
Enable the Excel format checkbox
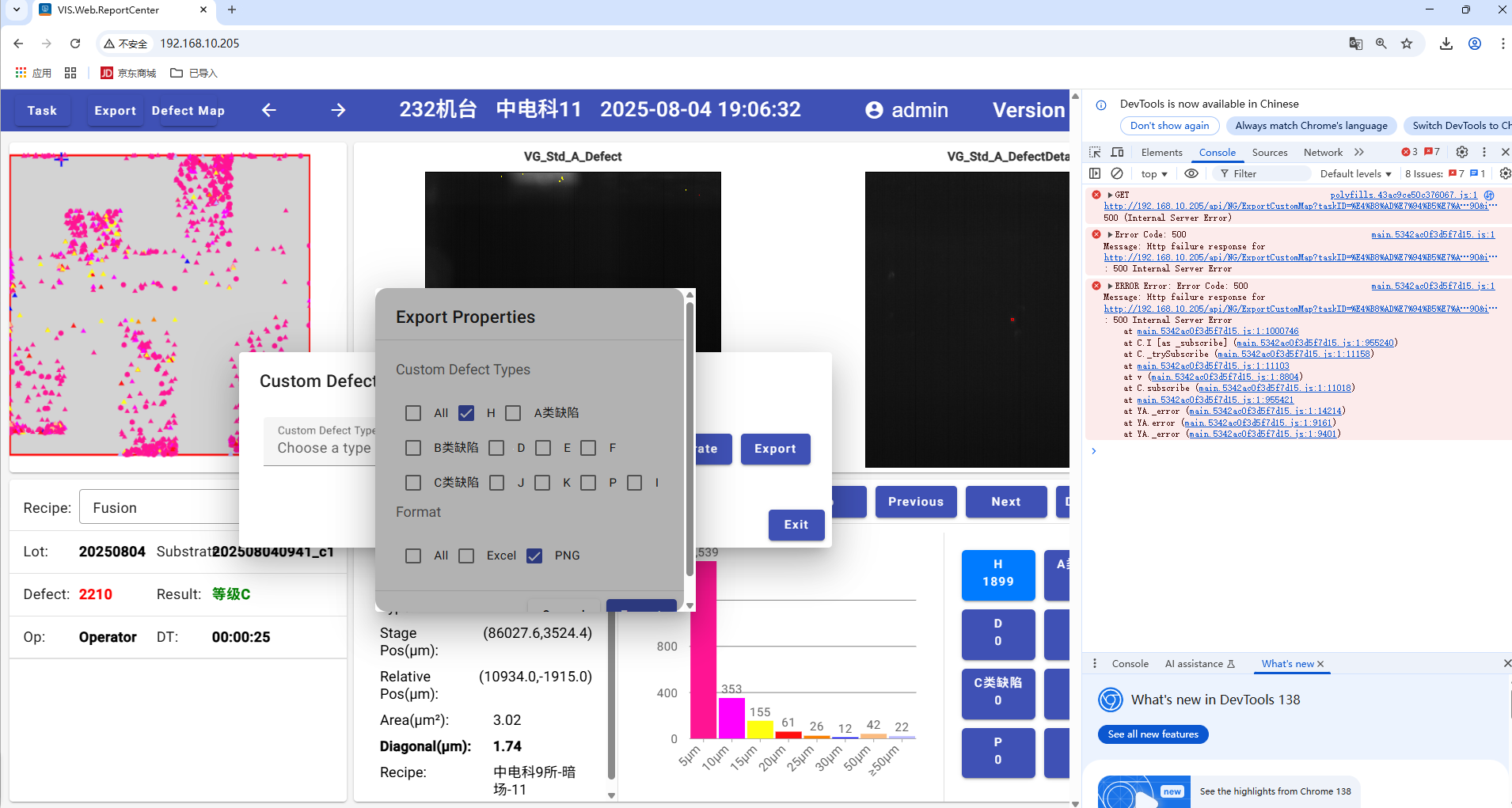coord(466,556)
